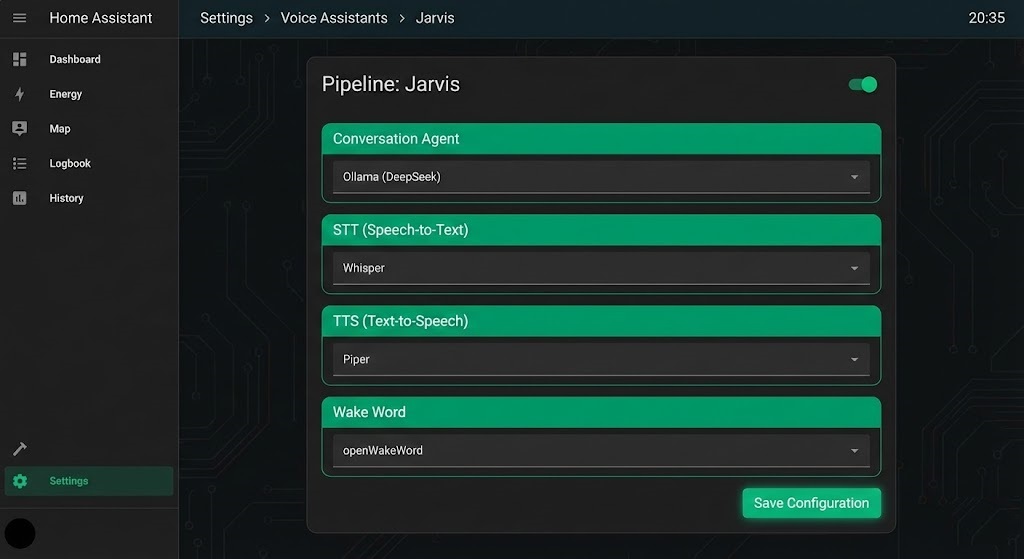
Task: Click the History chart icon
Action: pos(20,198)
